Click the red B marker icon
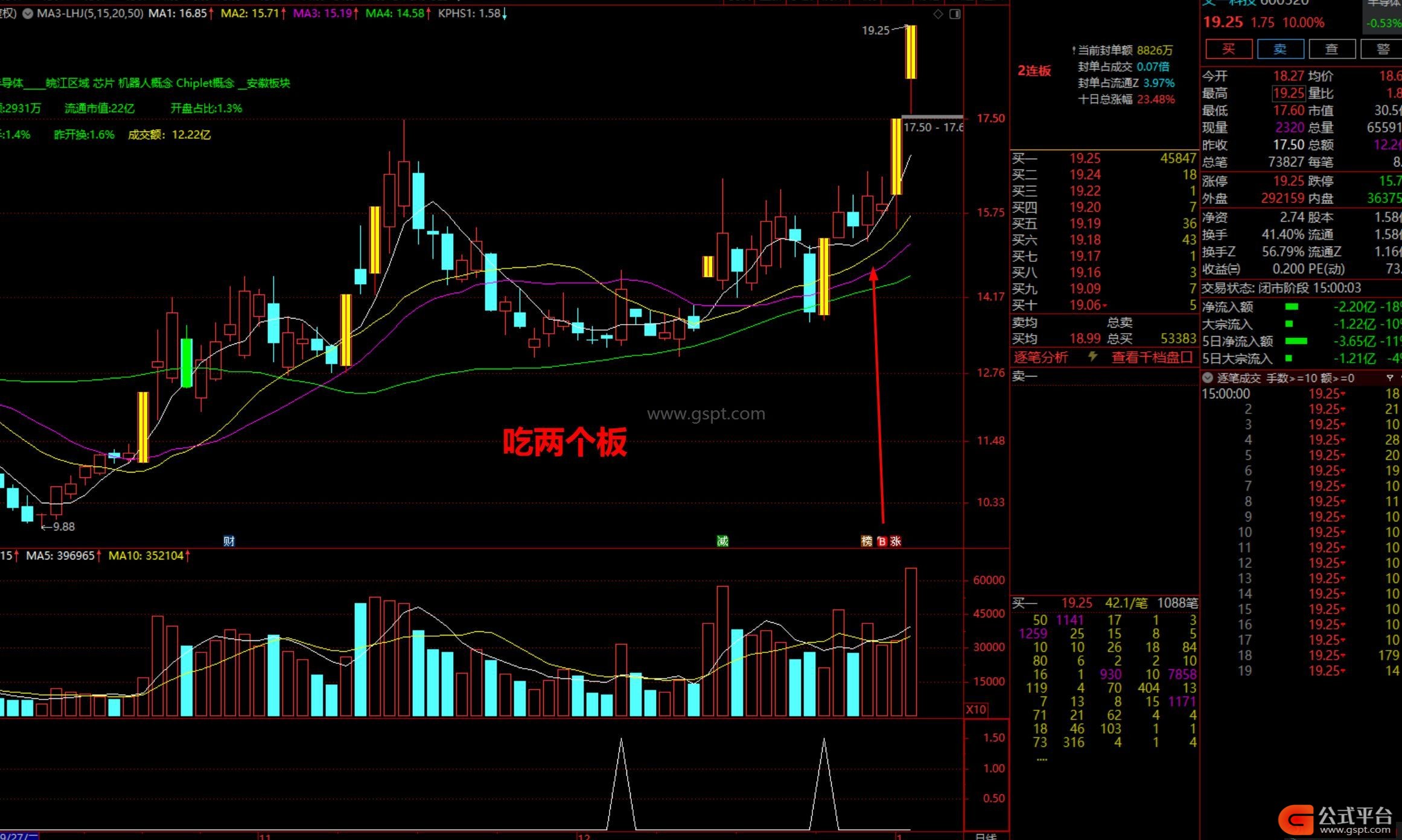The image size is (1402, 840). (882, 541)
